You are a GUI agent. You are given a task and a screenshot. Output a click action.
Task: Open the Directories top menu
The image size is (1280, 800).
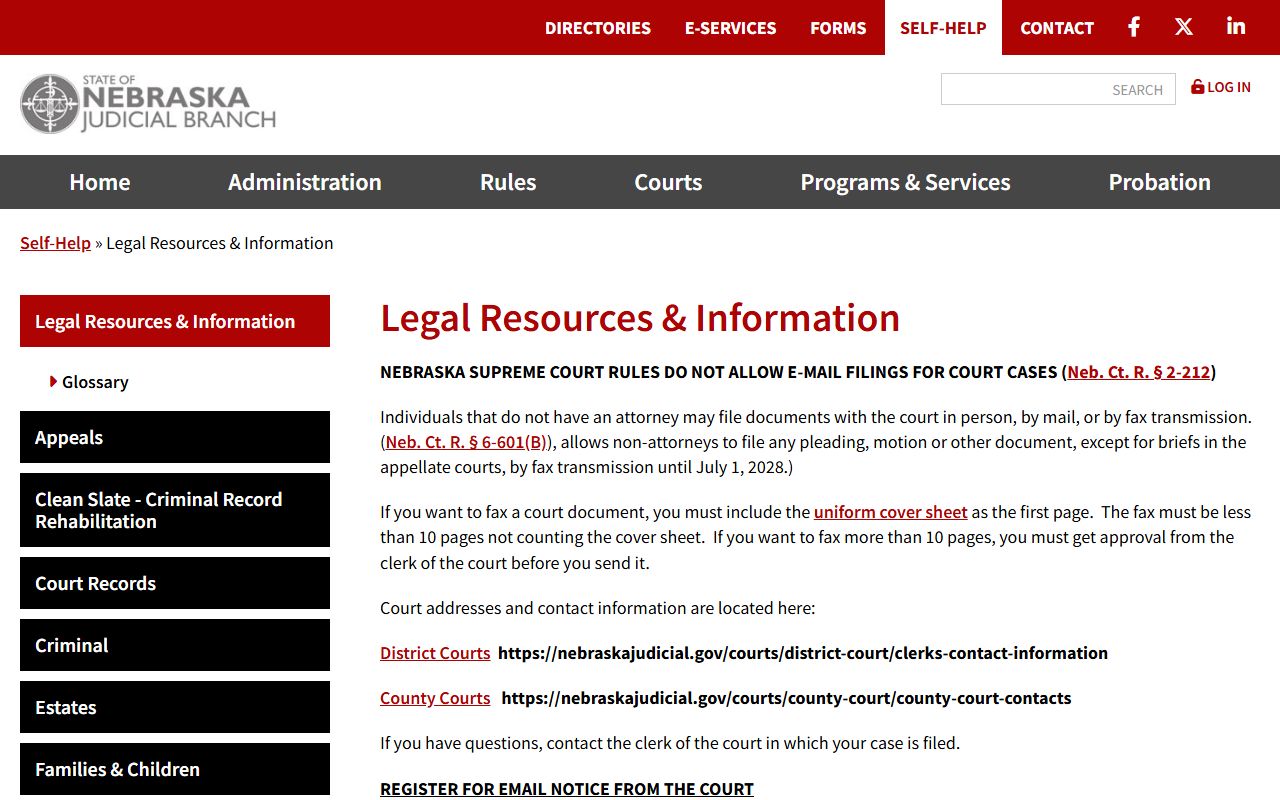598,28
